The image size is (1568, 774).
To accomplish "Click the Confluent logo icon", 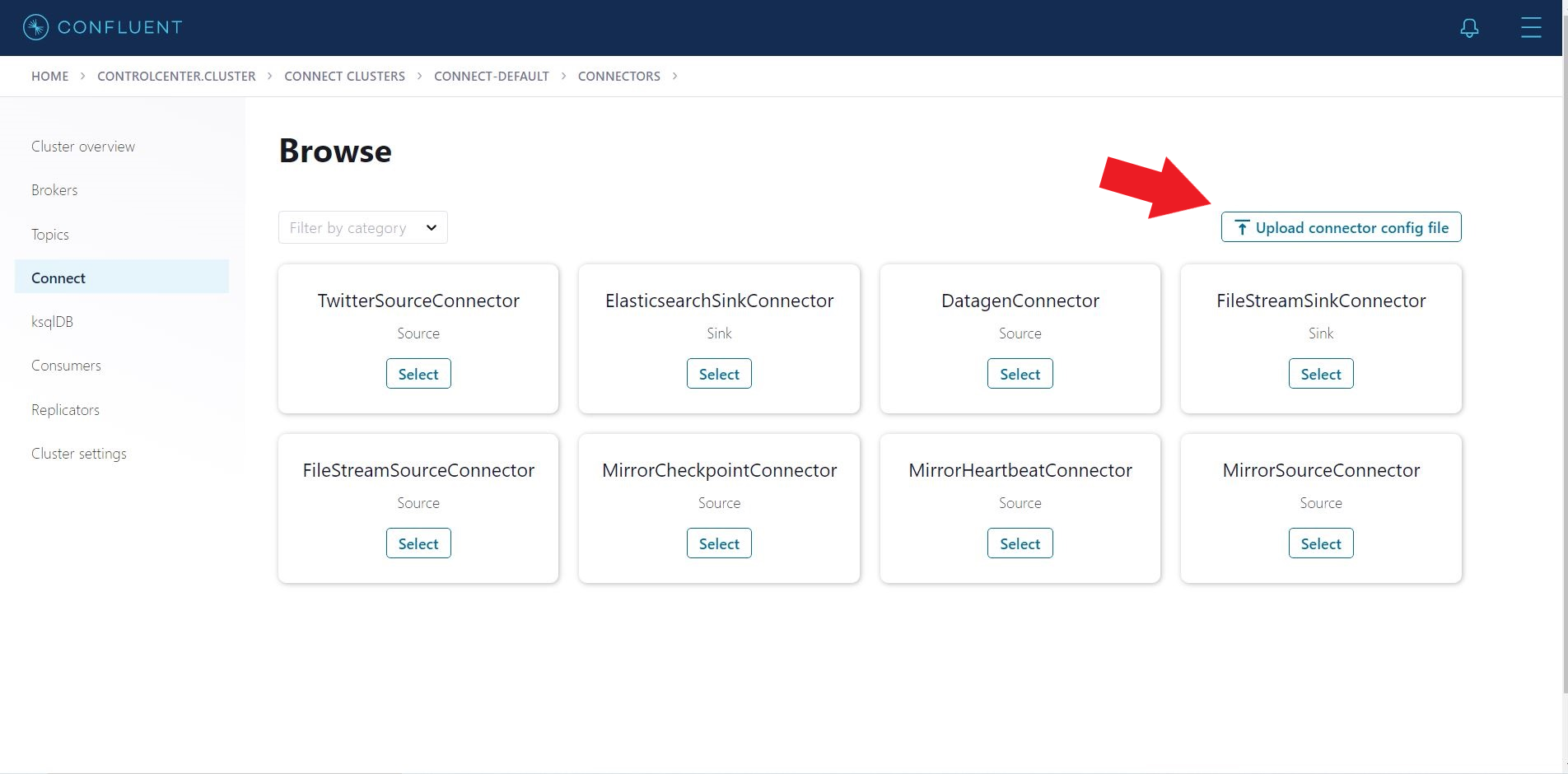I will click(x=35, y=27).
